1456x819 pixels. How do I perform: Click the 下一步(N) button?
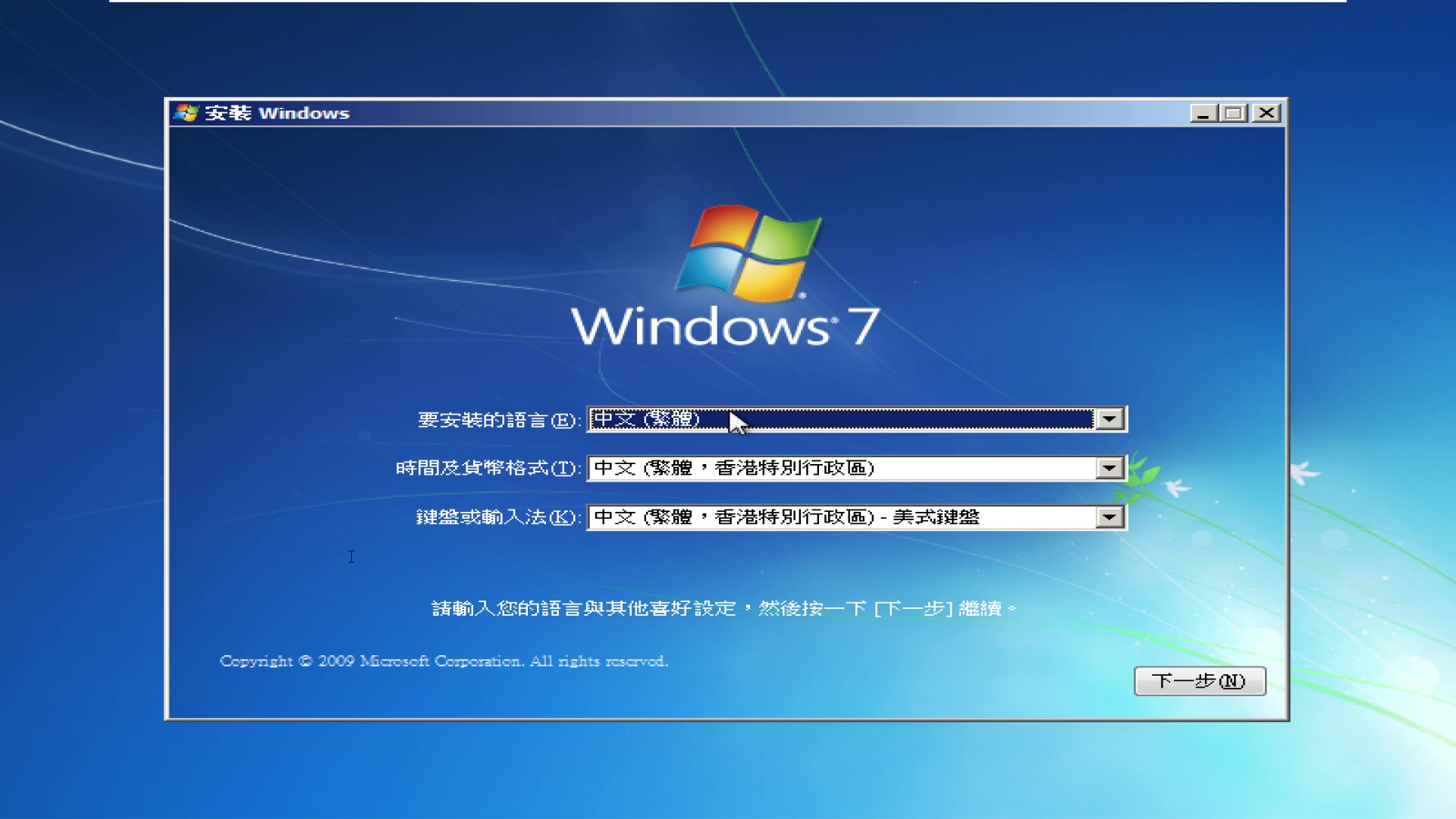pyautogui.click(x=1200, y=681)
